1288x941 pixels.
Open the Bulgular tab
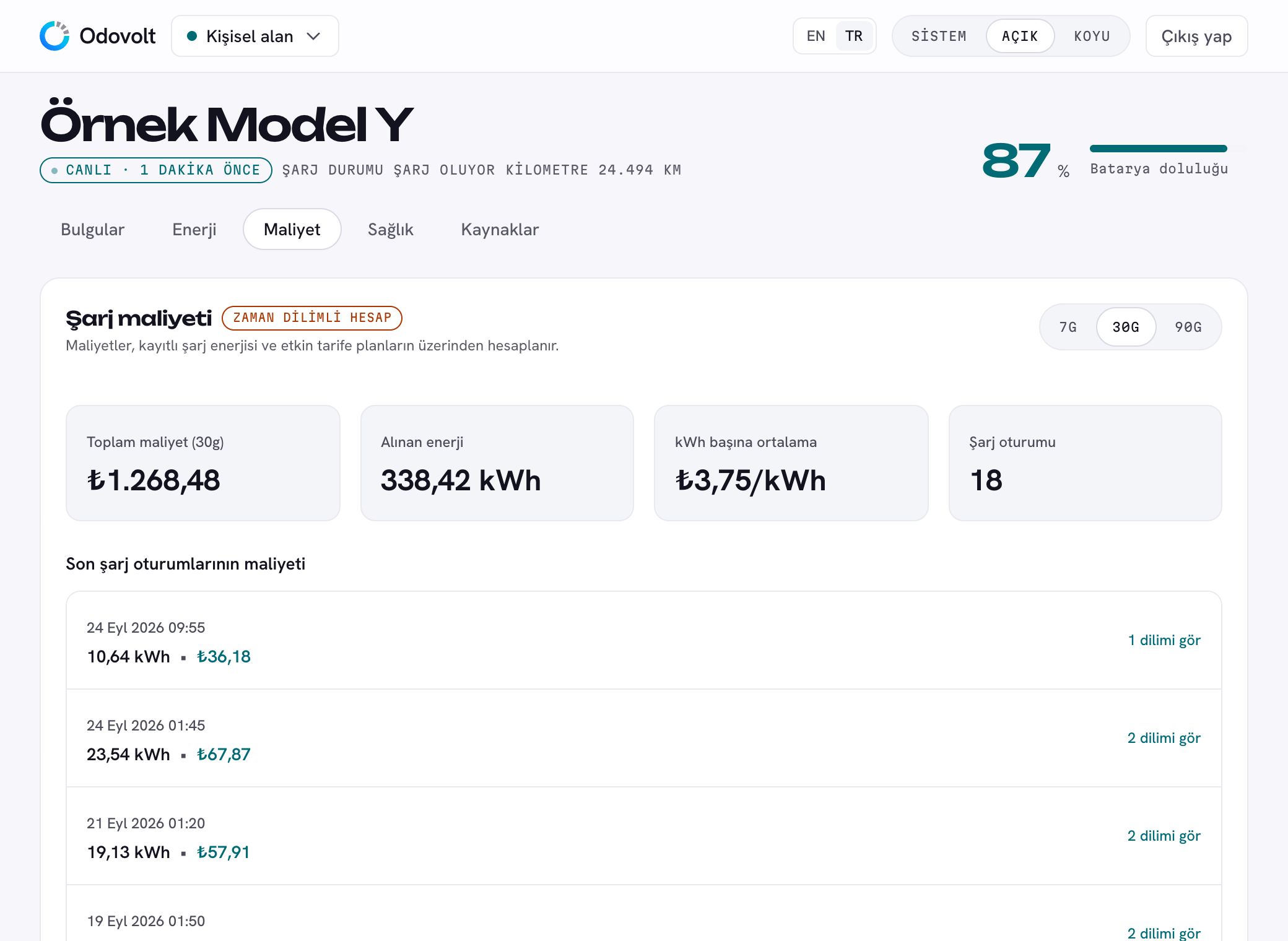coord(92,229)
